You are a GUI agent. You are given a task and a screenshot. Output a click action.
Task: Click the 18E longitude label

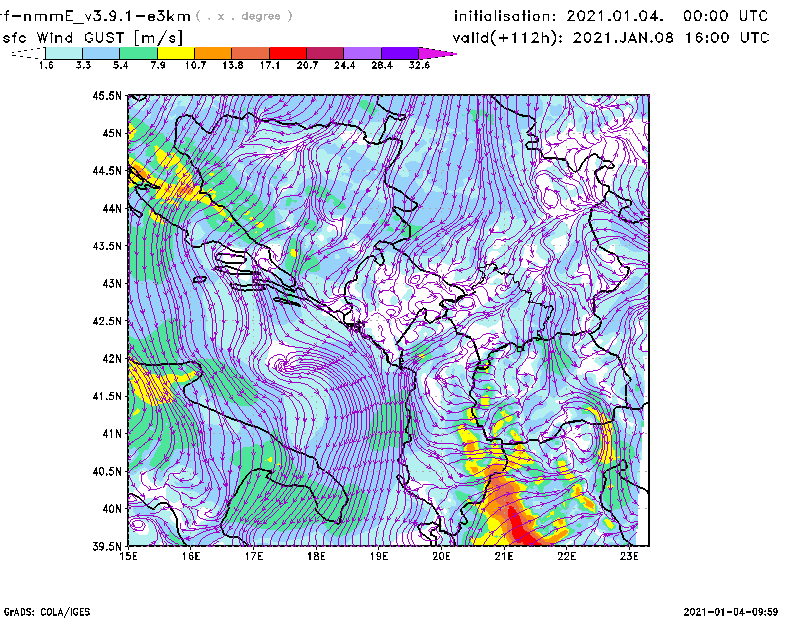click(316, 556)
